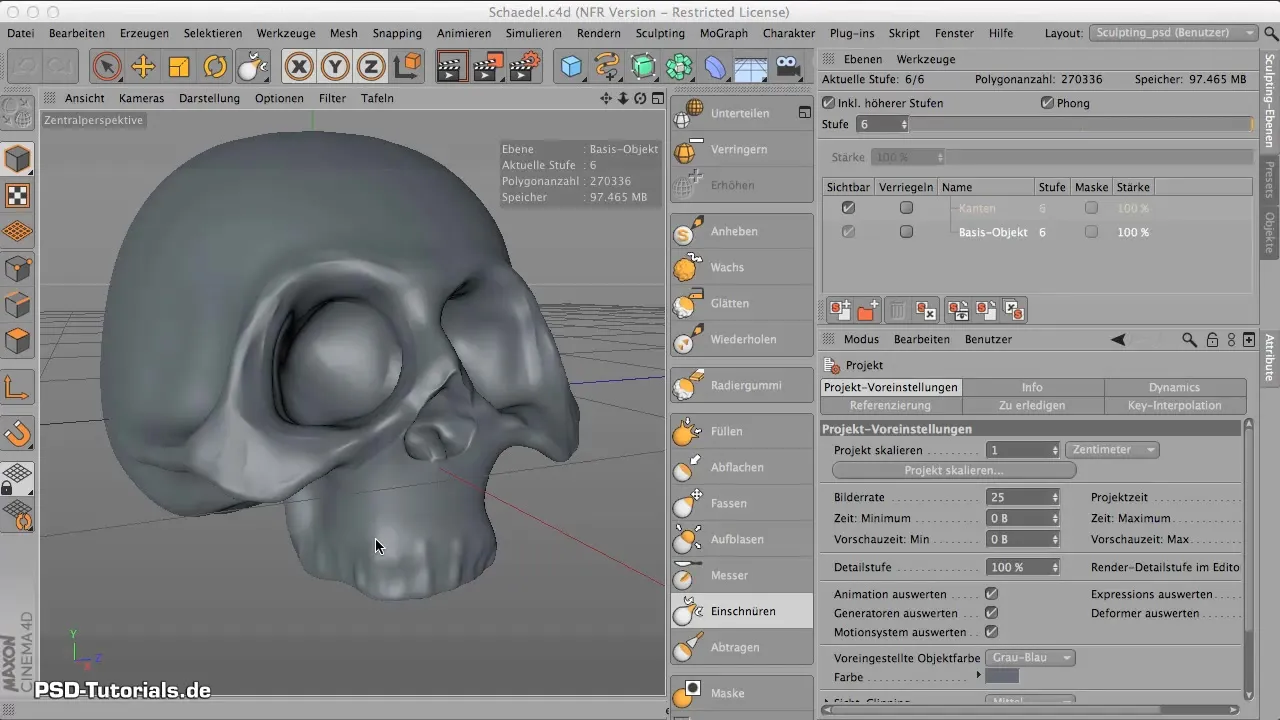
Task: Expand the Farbe disclosure arrow
Action: [x=979, y=677]
